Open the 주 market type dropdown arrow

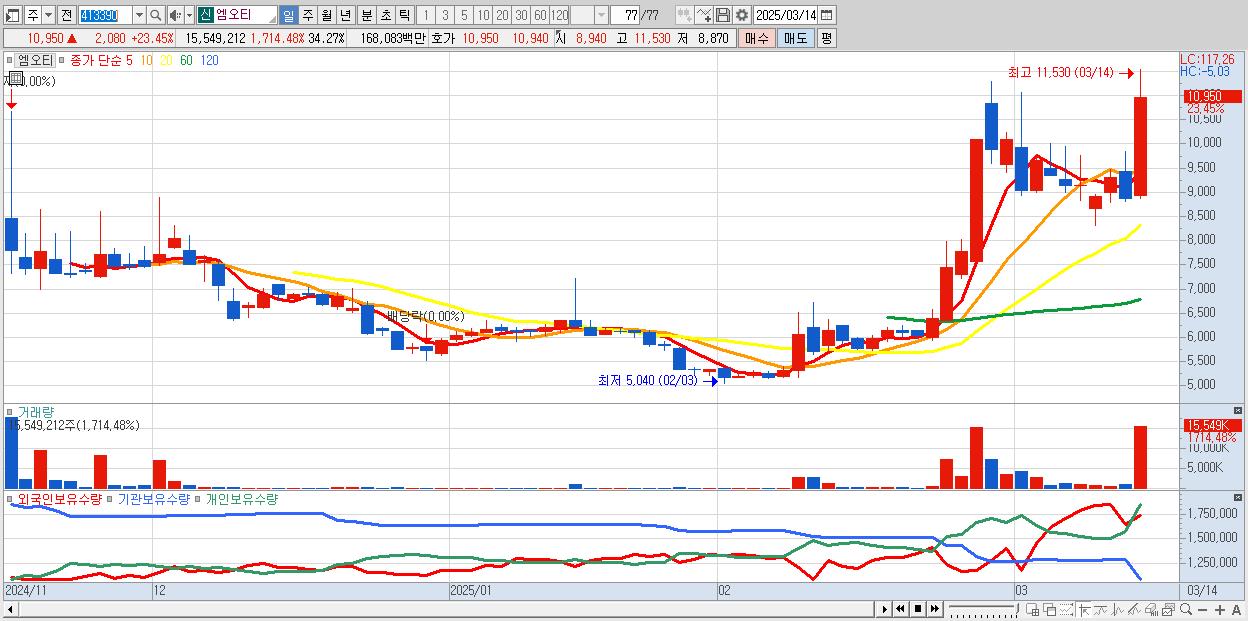[x=49, y=15]
